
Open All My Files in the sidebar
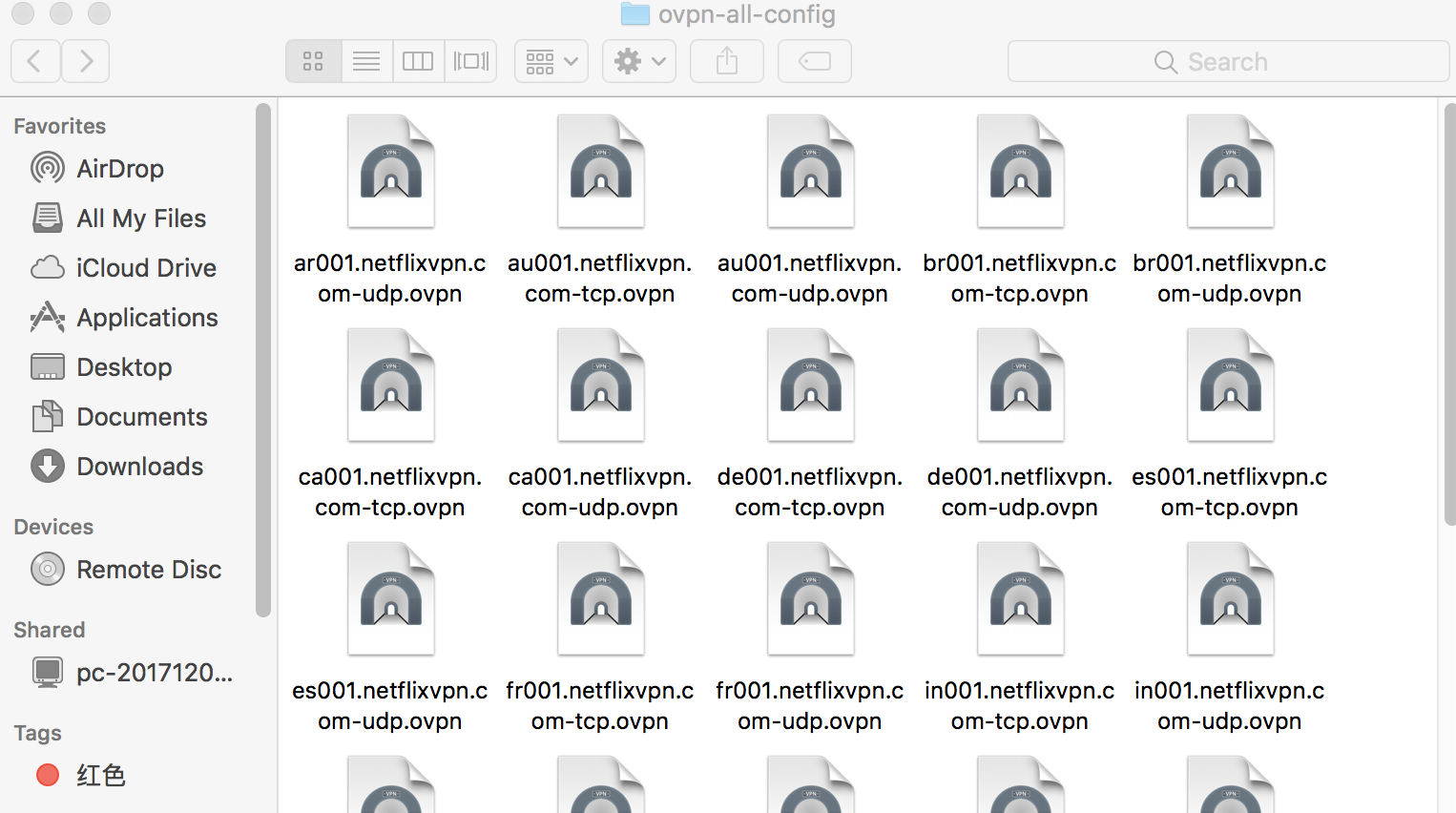118,219
